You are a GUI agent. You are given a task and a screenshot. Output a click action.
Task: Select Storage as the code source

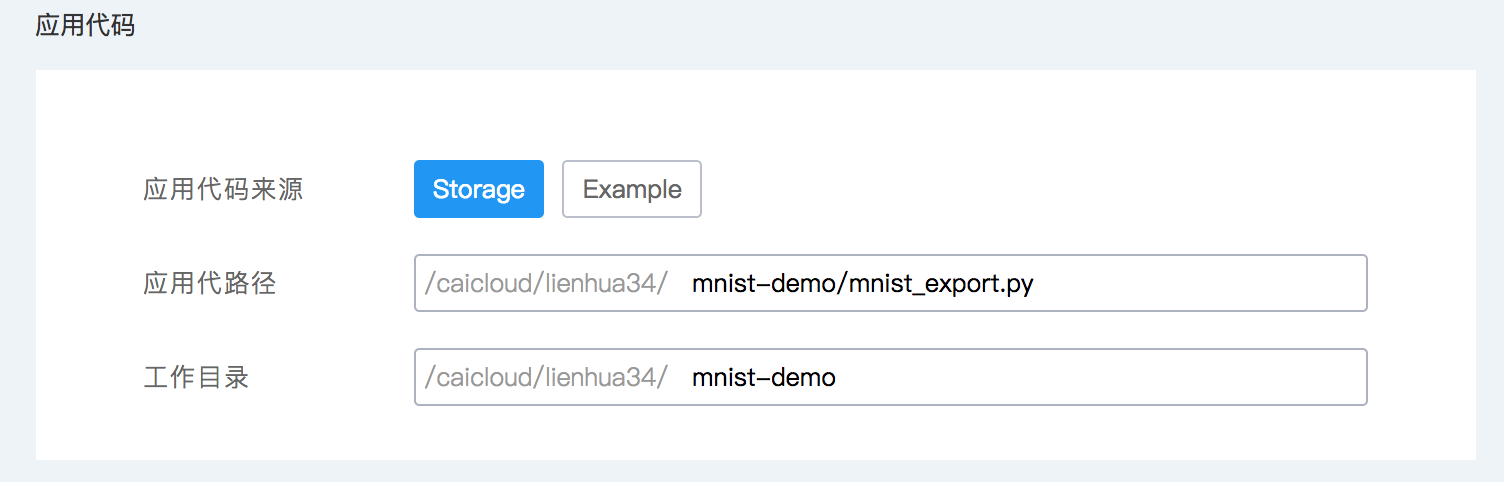click(478, 189)
